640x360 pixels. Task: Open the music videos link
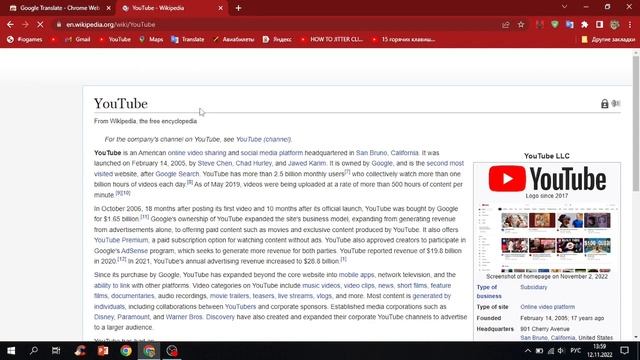tap(321, 285)
